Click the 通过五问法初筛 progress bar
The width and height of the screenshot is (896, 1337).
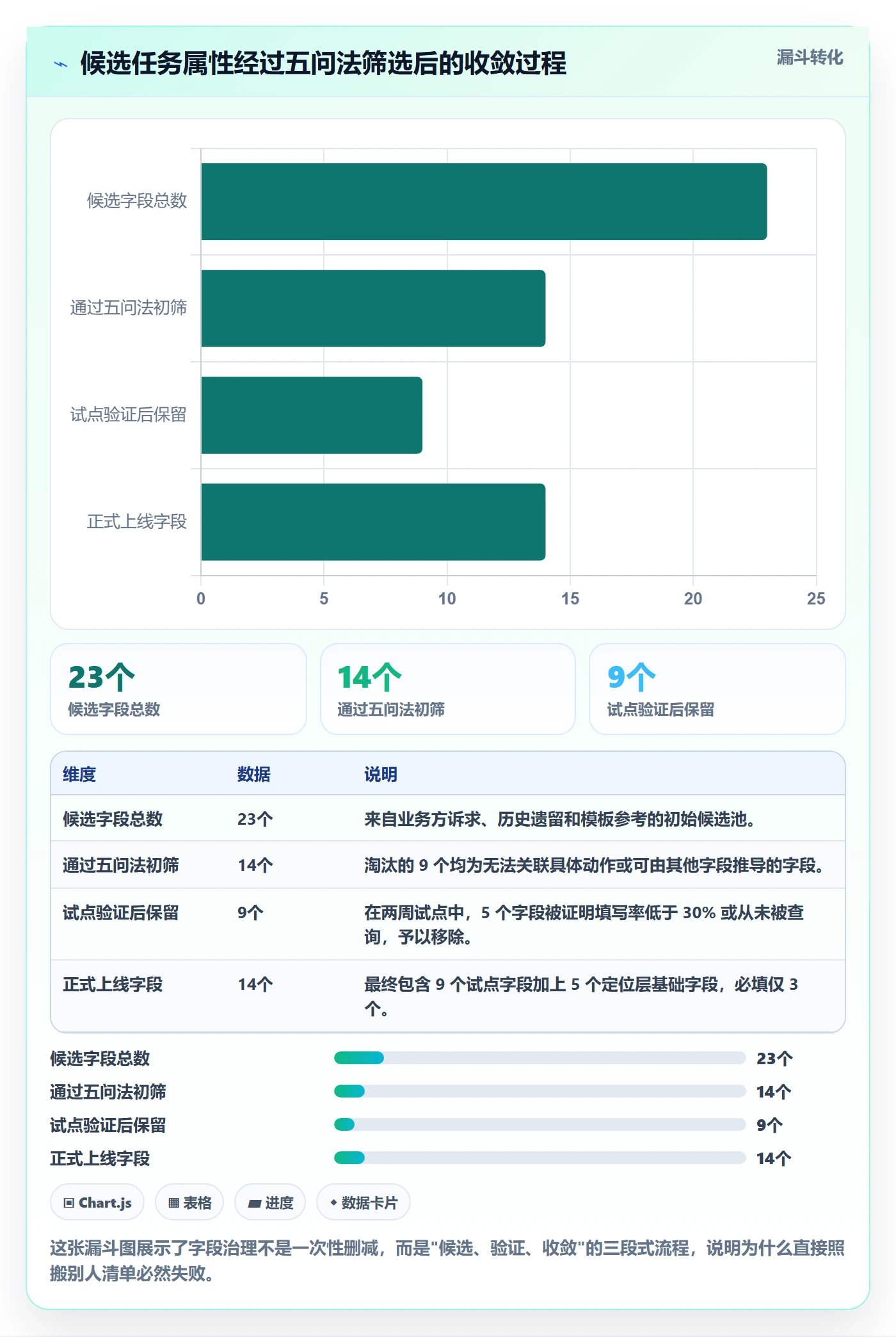pyautogui.click(x=540, y=1091)
